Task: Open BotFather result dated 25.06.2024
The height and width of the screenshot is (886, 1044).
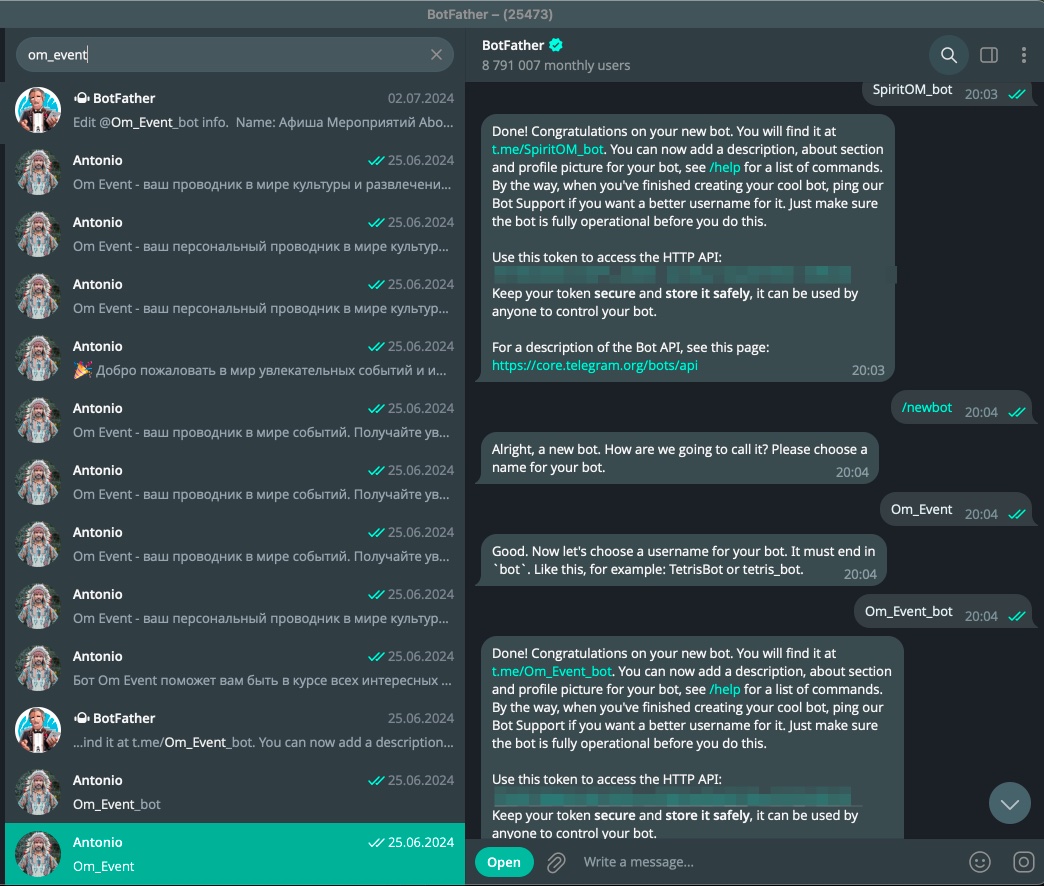Action: coord(234,730)
